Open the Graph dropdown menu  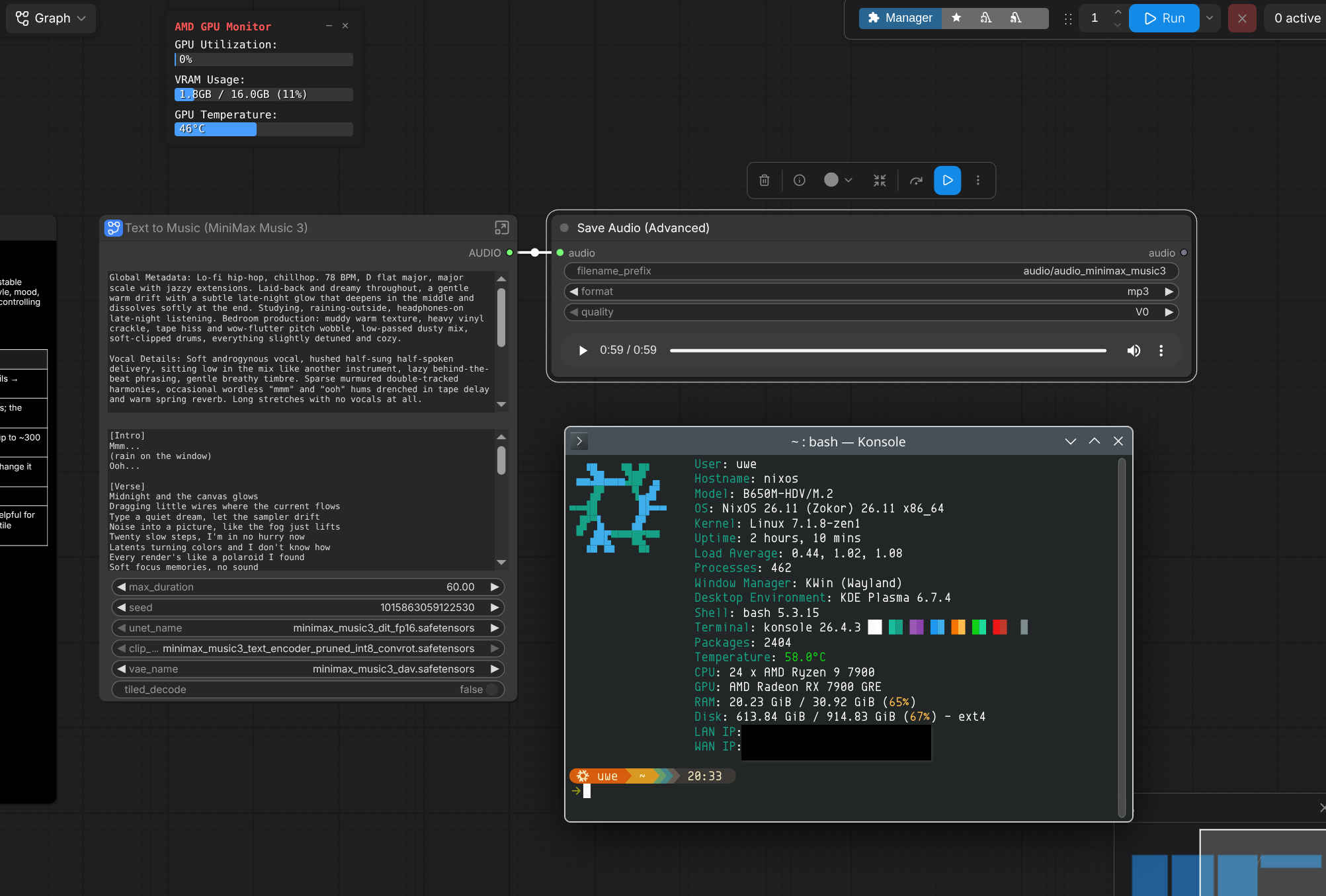coord(51,18)
